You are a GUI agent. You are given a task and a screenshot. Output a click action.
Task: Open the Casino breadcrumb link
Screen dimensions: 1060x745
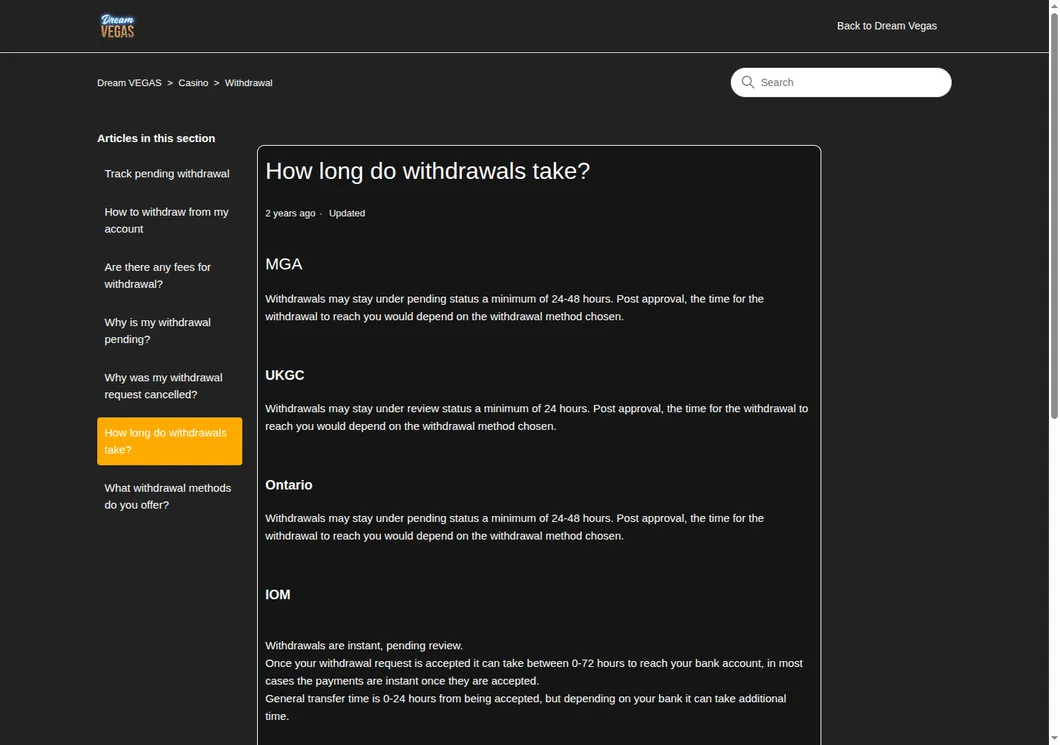coord(193,82)
